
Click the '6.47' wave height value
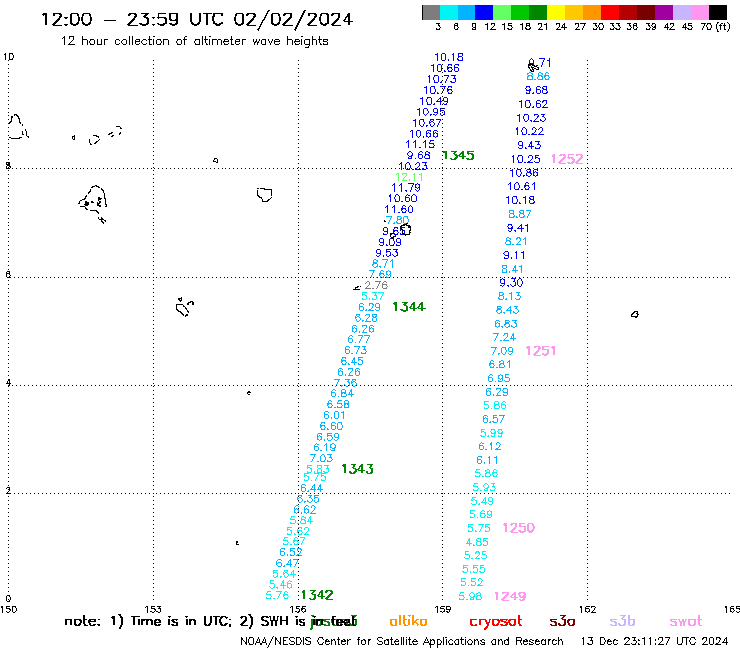pyautogui.click(x=287, y=563)
